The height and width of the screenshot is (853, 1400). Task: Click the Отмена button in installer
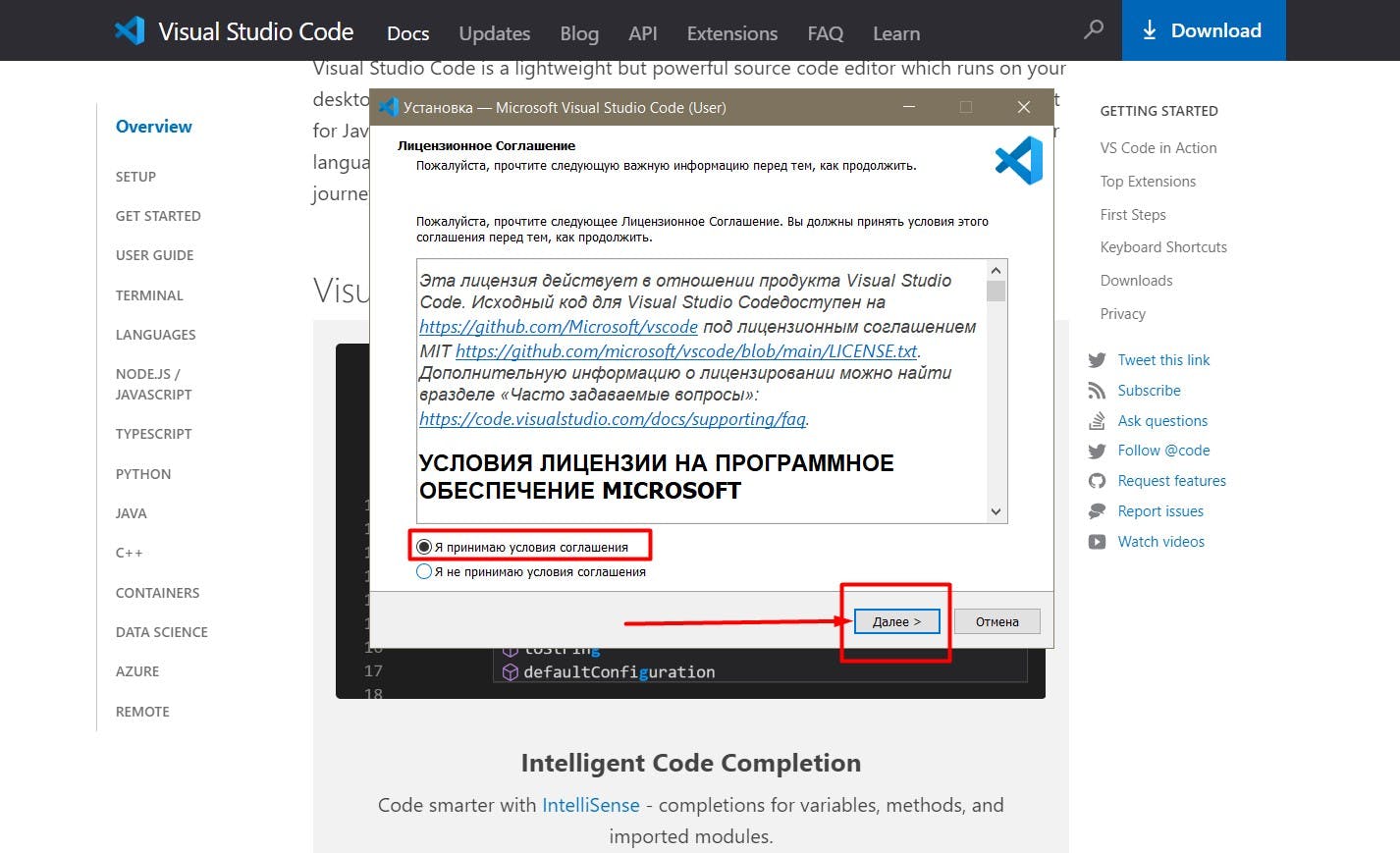point(996,621)
